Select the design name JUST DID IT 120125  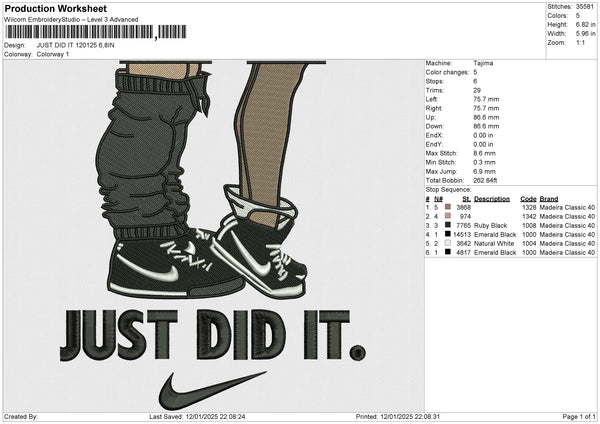(x=67, y=45)
